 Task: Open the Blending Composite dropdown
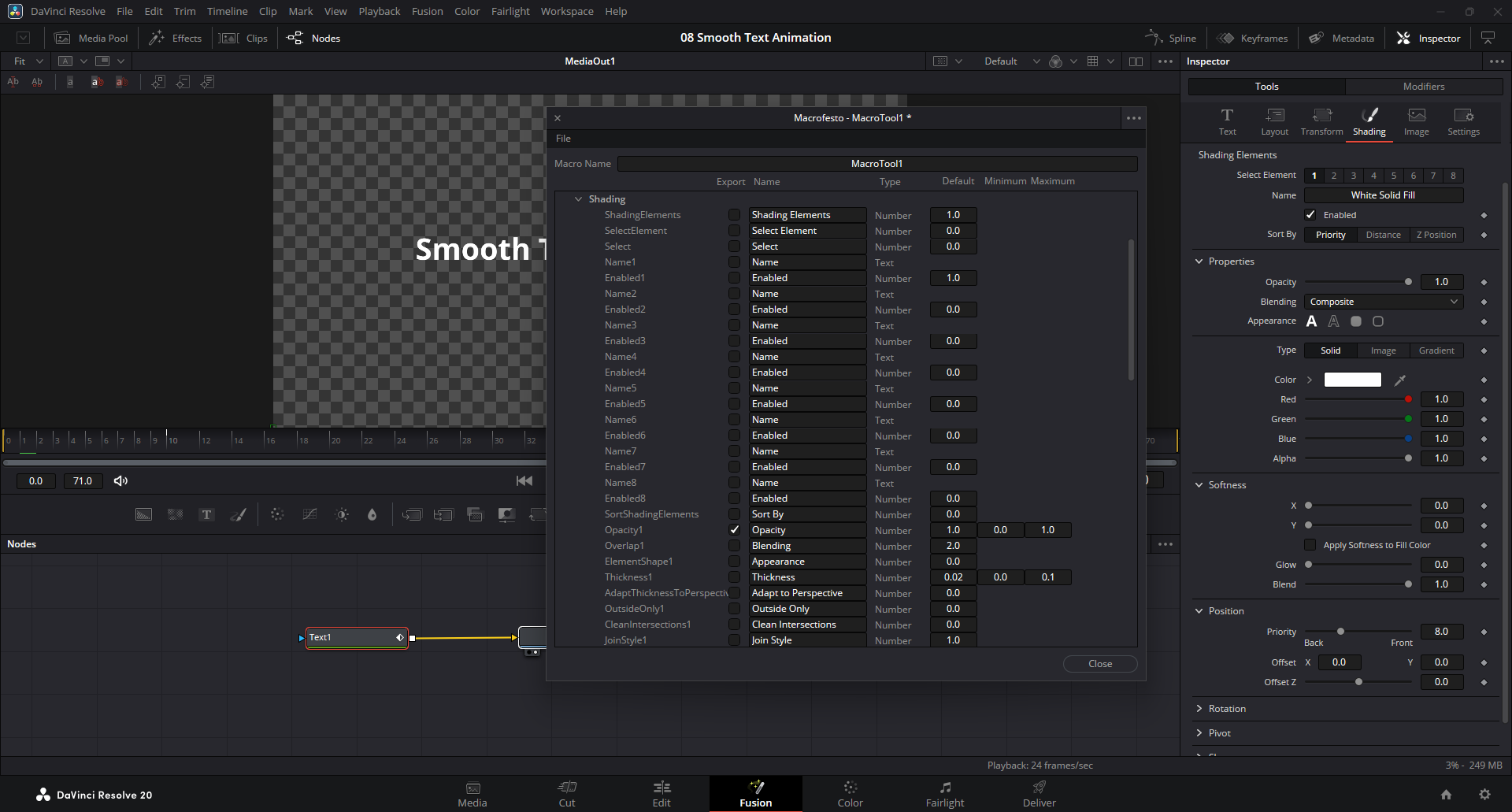[1383, 302]
